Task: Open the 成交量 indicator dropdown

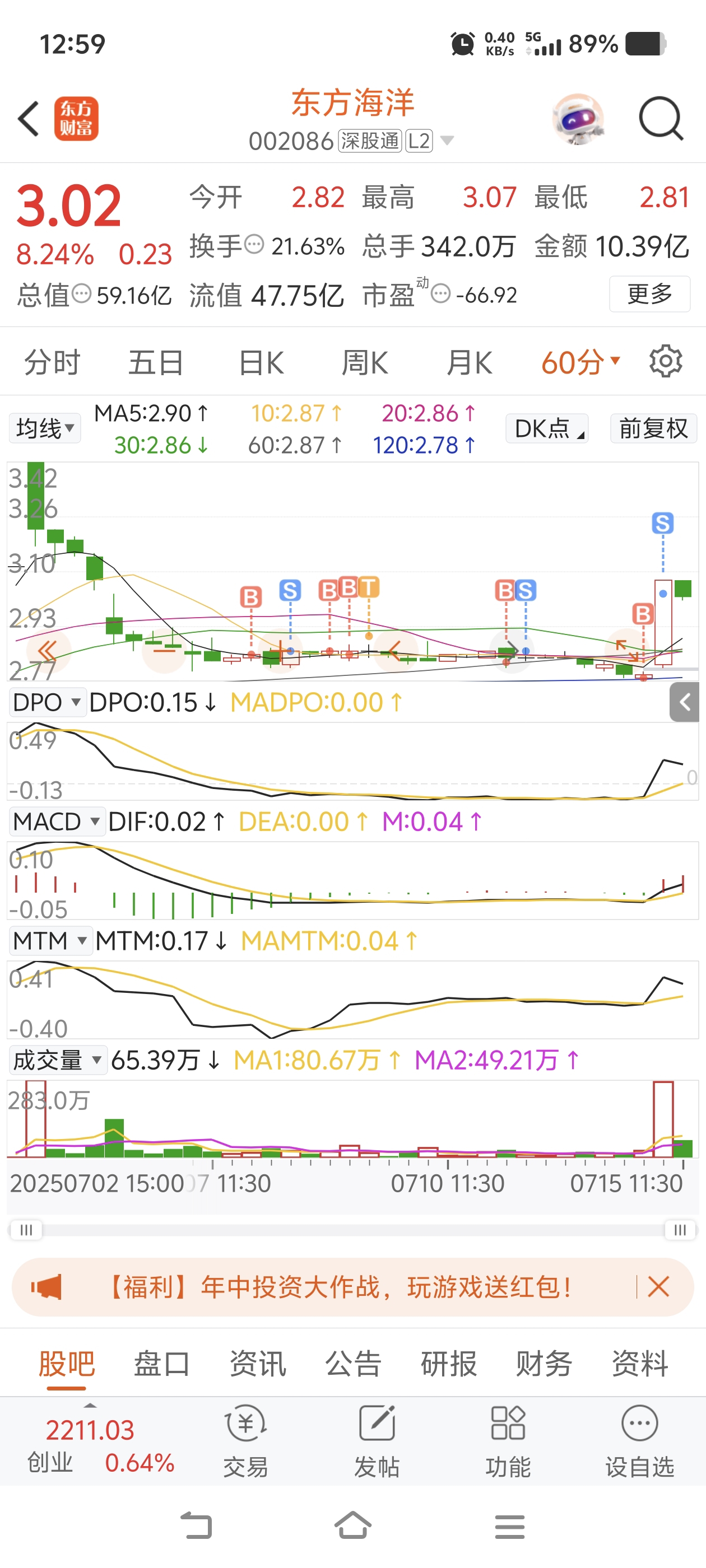Action: click(x=57, y=1060)
